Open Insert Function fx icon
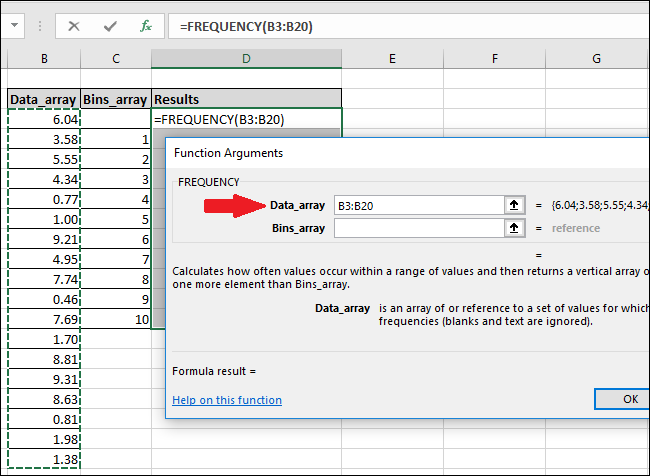 tap(146, 26)
